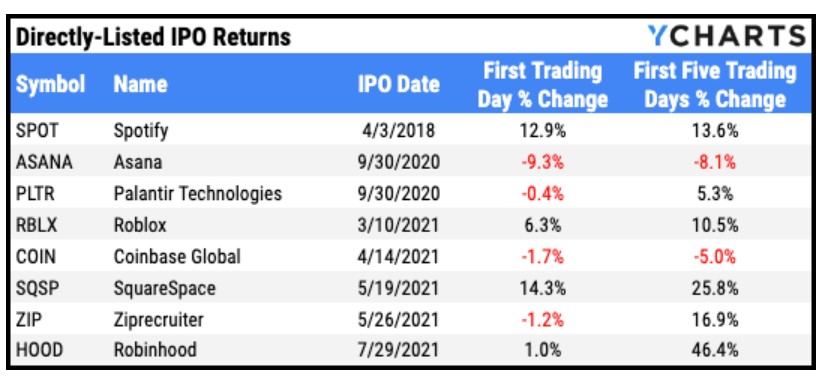This screenshot has height=378, width=827.
Task: Click the ZIP ticker symbol
Action: [27, 319]
